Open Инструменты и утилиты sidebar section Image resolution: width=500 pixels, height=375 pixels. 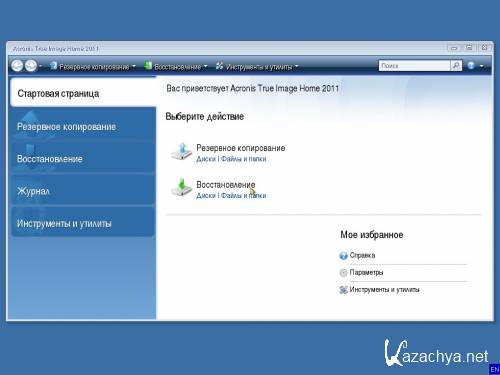coord(83,223)
